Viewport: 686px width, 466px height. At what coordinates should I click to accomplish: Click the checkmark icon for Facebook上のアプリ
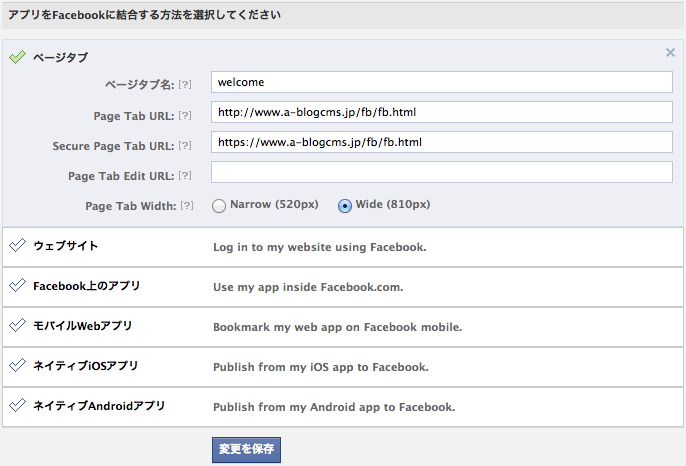(x=18, y=285)
